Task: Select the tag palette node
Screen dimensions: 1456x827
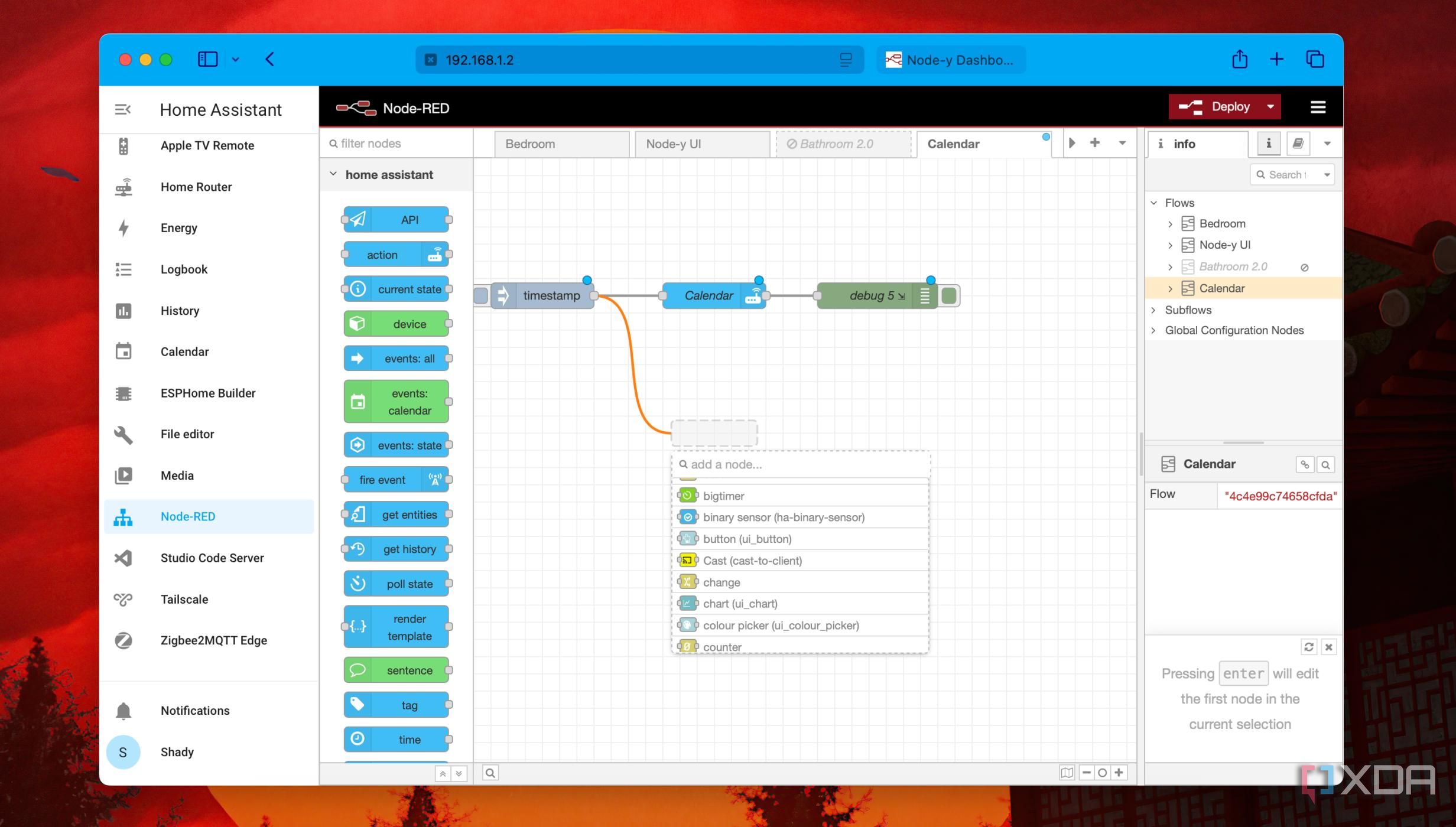Action: [x=396, y=705]
